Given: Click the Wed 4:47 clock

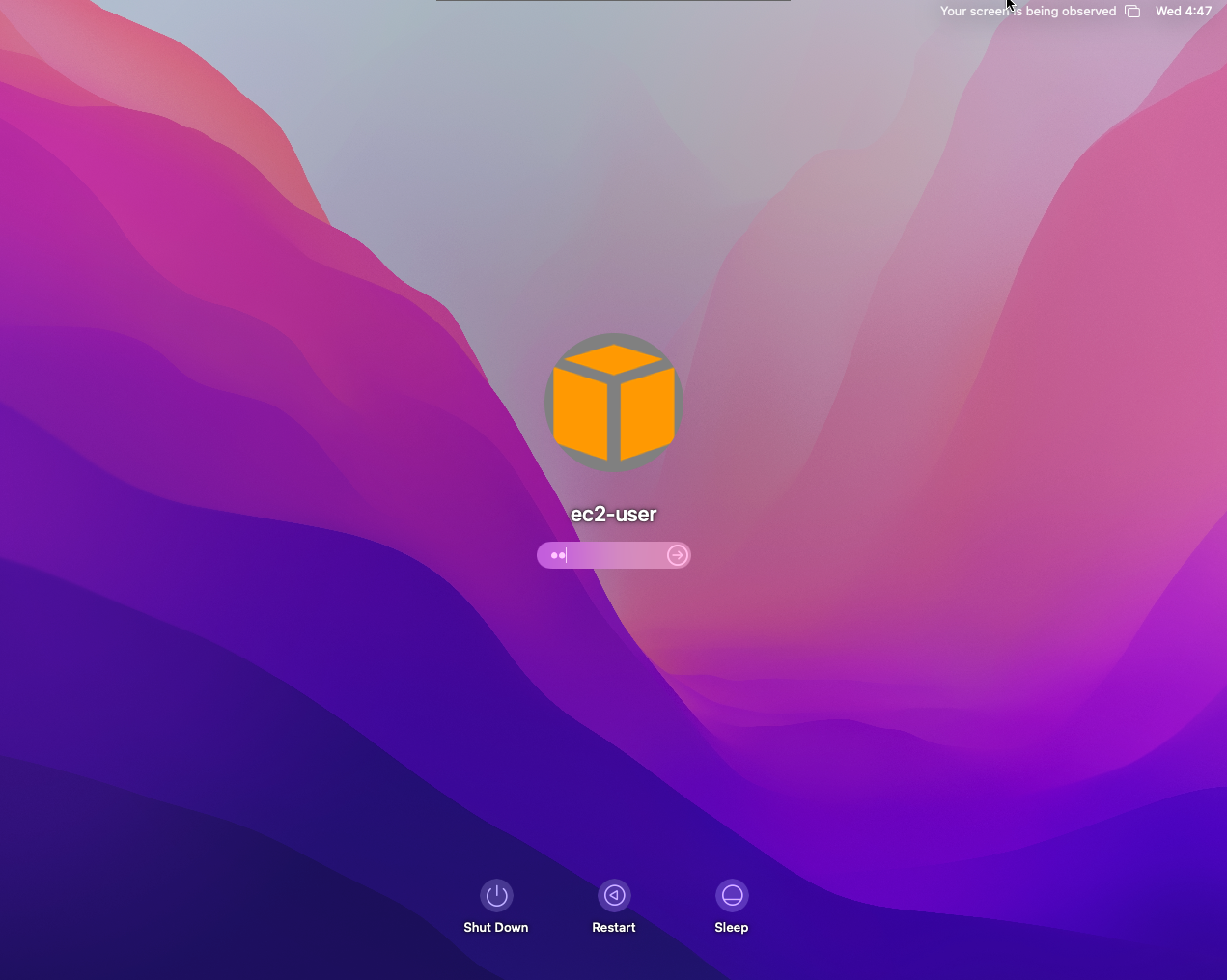Looking at the screenshot, I should click(x=1184, y=12).
